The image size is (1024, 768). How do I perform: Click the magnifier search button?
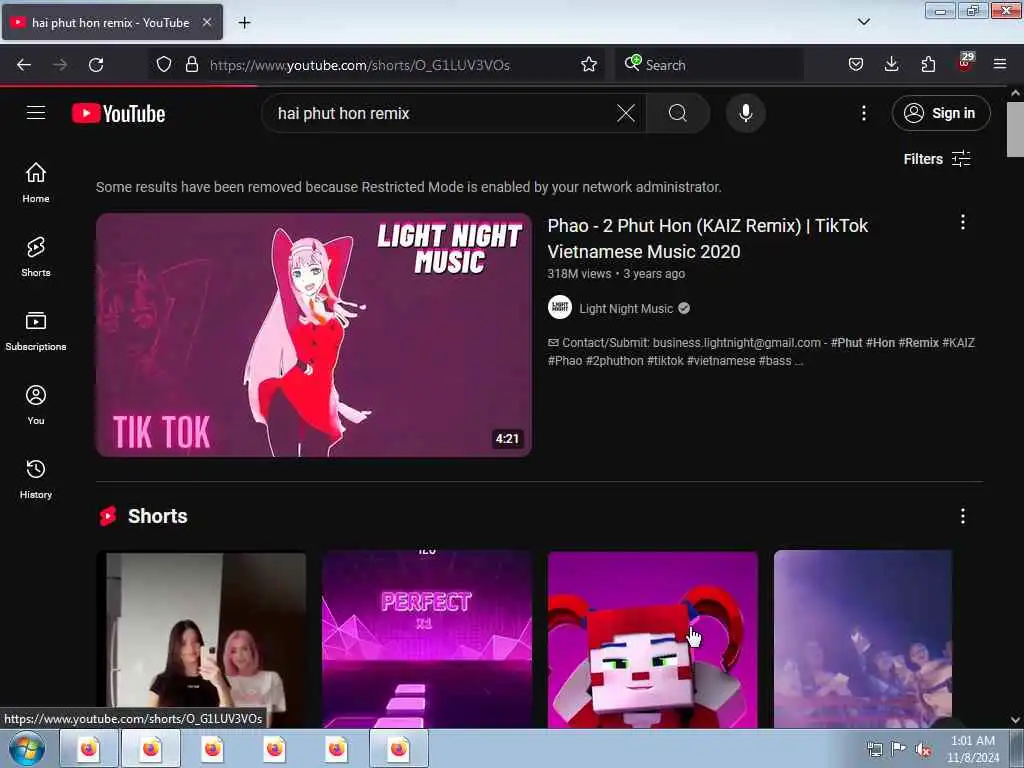(x=678, y=114)
